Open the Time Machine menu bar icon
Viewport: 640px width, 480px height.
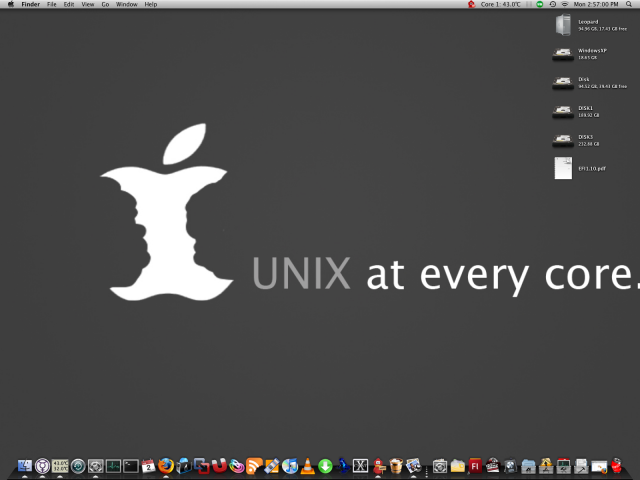[x=553, y=4]
